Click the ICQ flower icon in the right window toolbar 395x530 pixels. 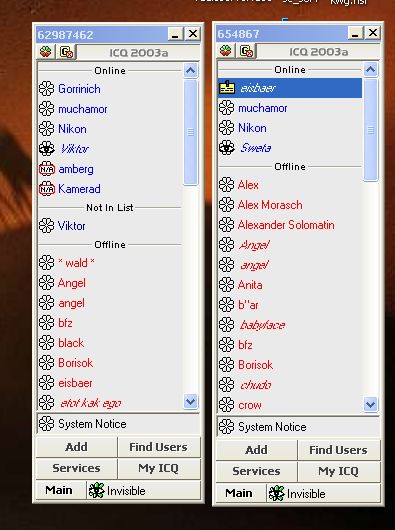[x=226, y=51]
